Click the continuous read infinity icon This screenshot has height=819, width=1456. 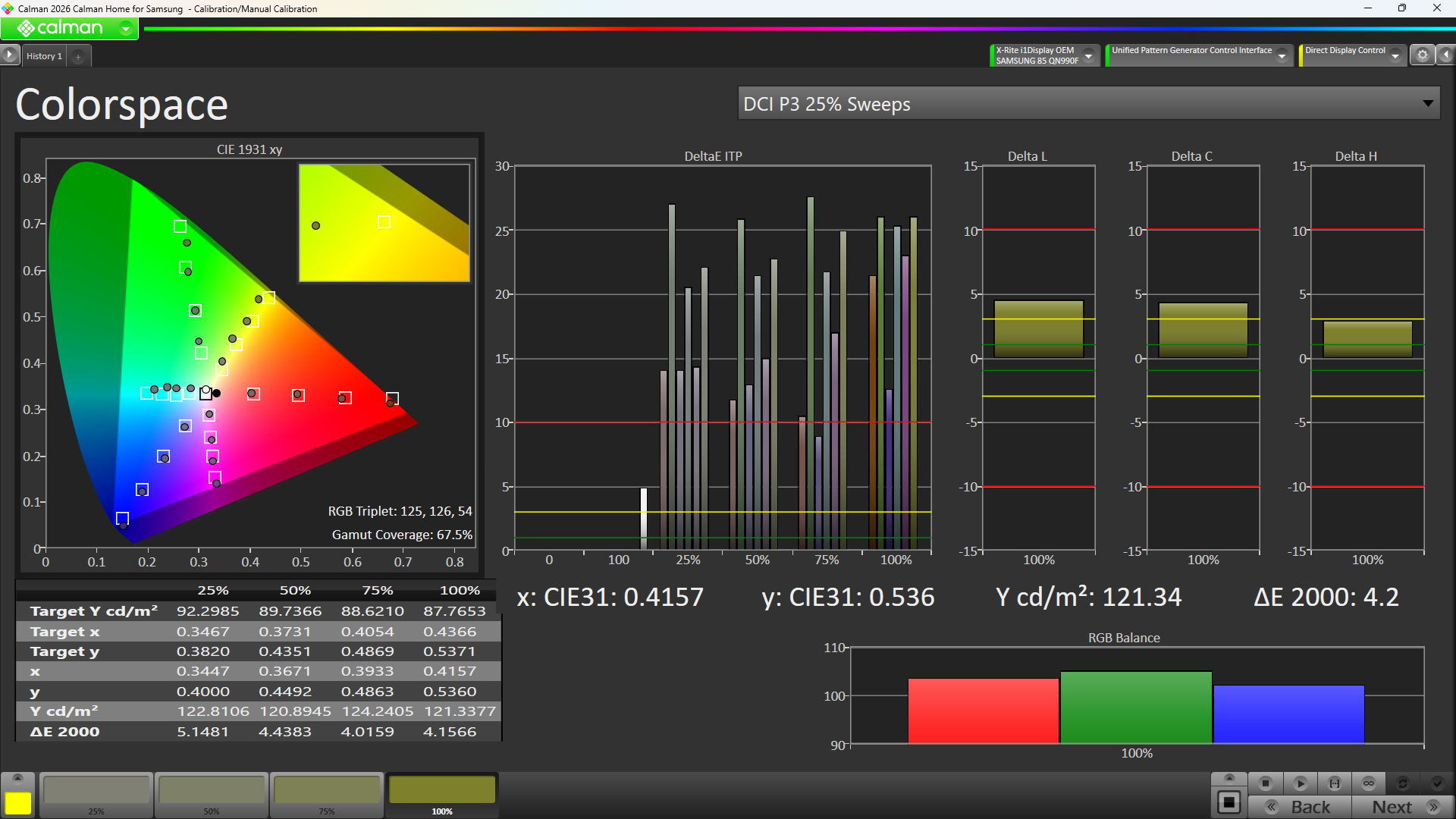(1369, 783)
